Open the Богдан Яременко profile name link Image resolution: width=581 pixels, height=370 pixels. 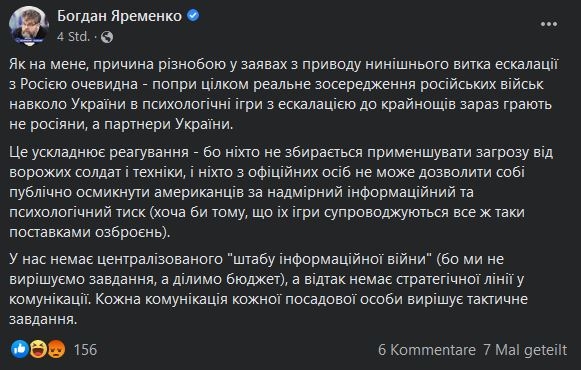119,16
